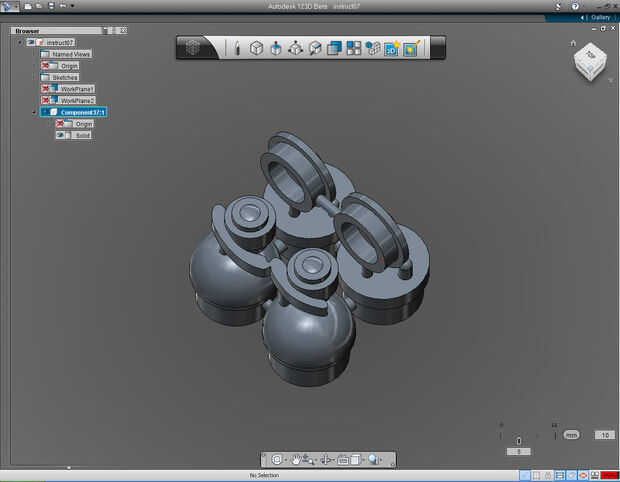Toggle visibility of WorkPlane1
This screenshot has height=482, width=620.
pos(46,89)
